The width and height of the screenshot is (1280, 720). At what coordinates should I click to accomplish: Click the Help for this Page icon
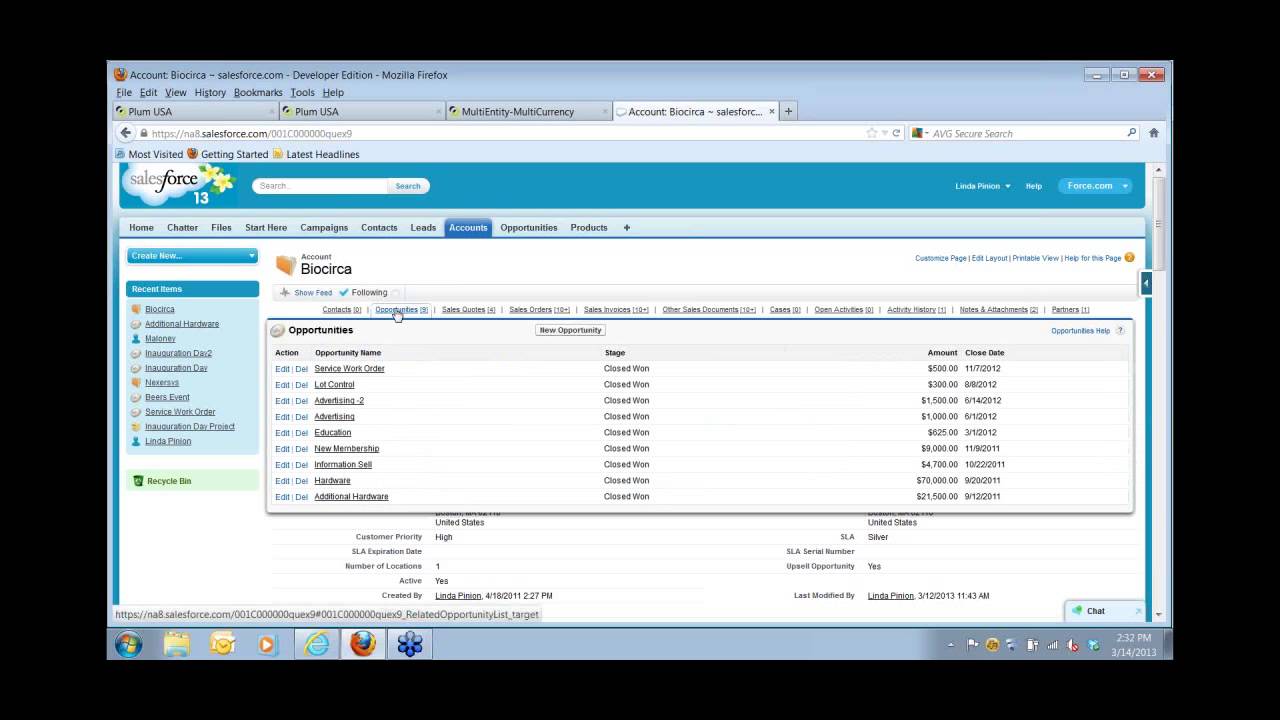(1130, 257)
